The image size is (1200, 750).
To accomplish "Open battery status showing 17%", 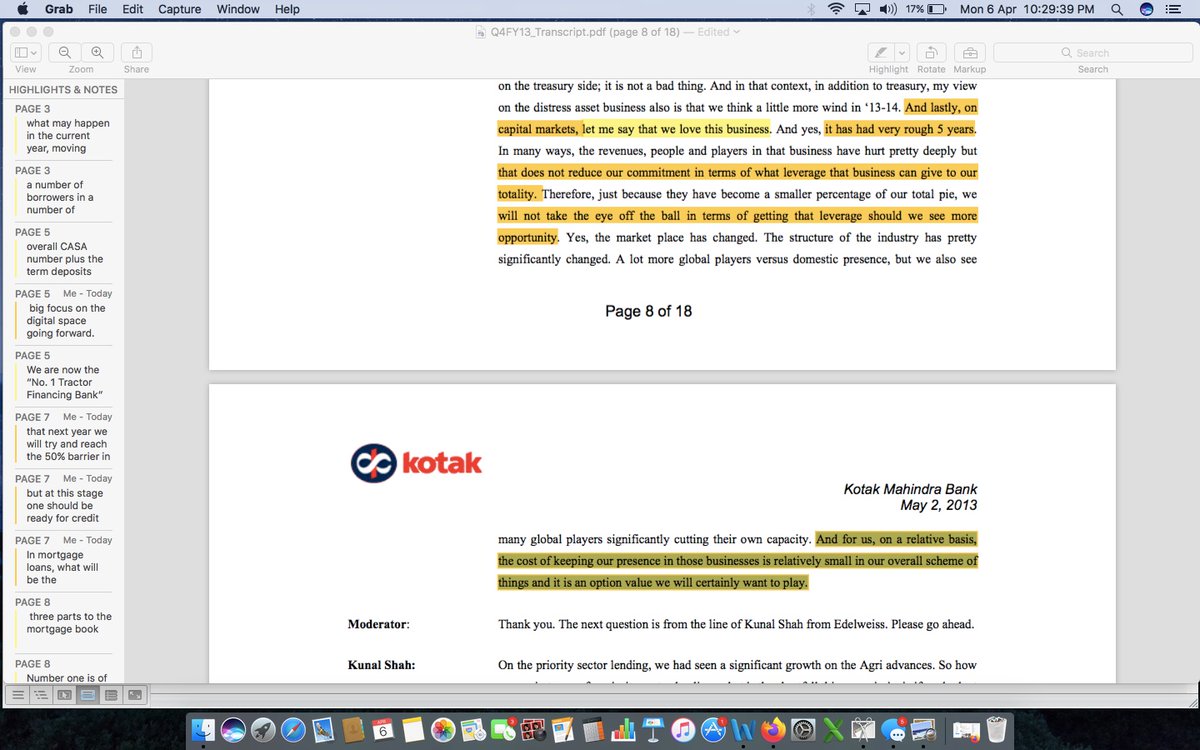I will pyautogui.click(x=926, y=9).
